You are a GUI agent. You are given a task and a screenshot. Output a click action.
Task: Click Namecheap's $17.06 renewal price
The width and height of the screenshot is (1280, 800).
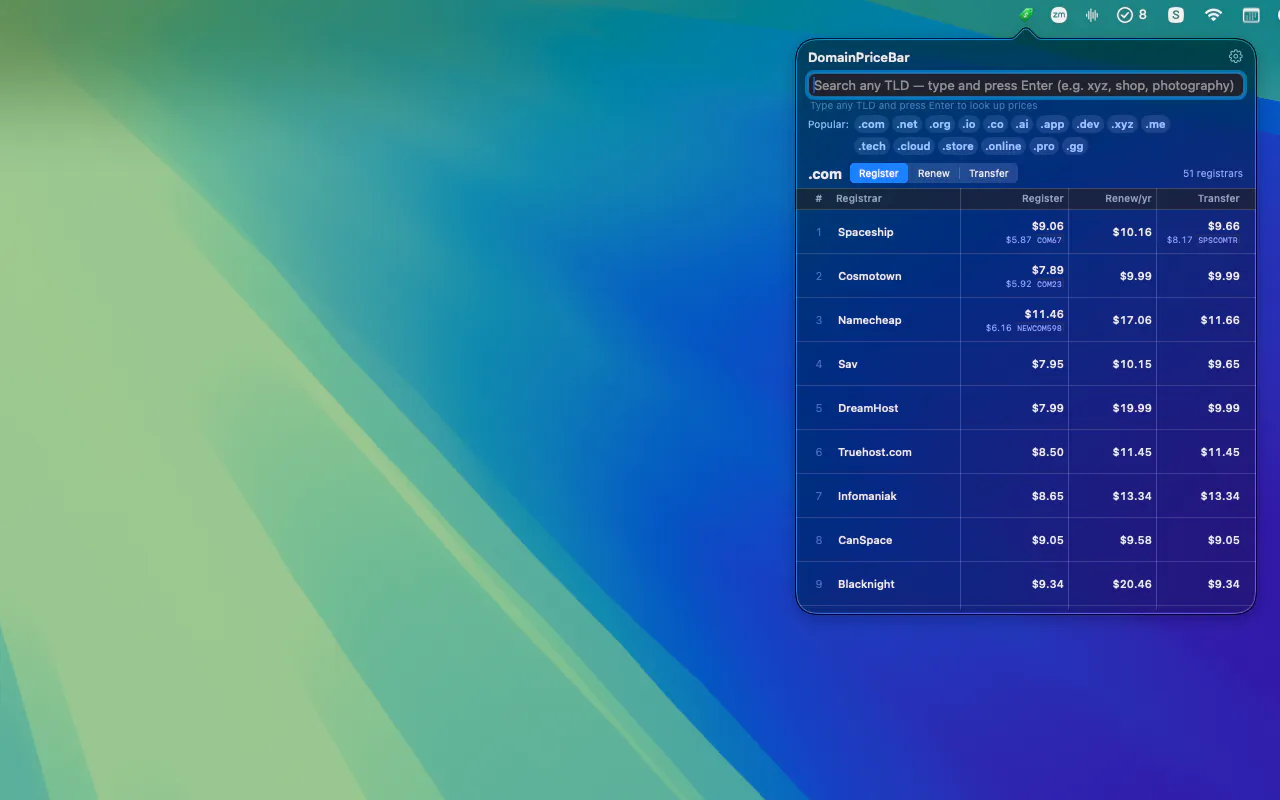click(1132, 320)
